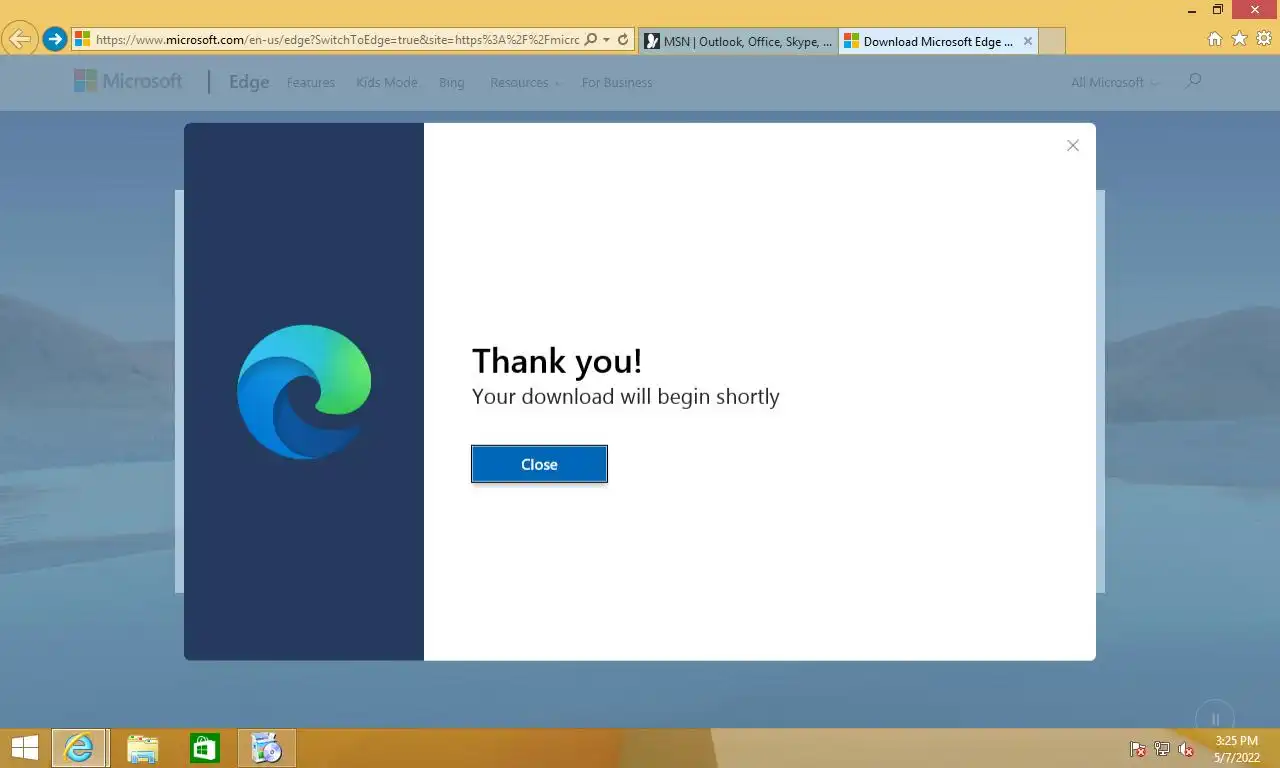This screenshot has height=768, width=1280.
Task: Open the new tab blank area button
Action: [1052, 41]
